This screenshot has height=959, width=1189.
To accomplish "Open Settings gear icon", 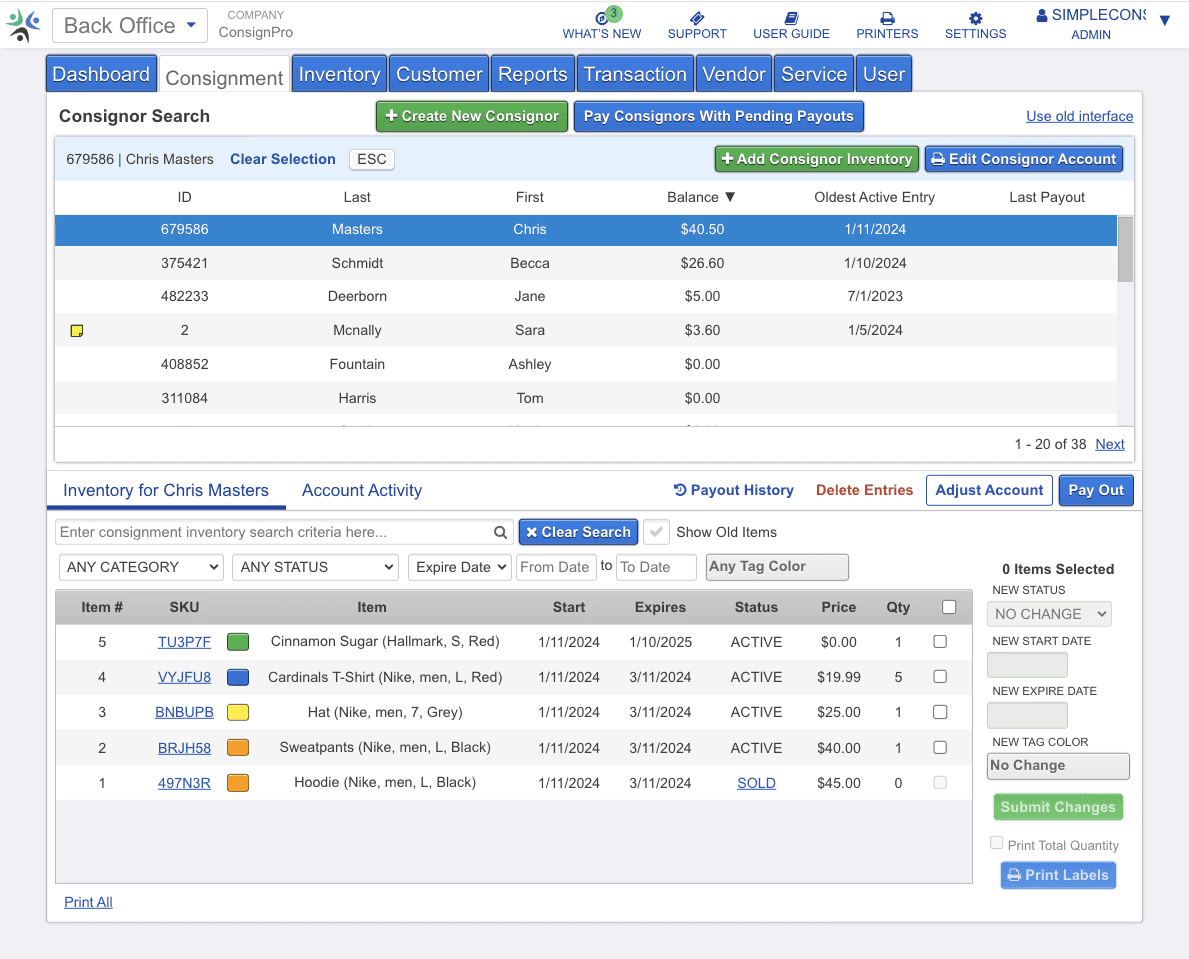I will coord(975,18).
